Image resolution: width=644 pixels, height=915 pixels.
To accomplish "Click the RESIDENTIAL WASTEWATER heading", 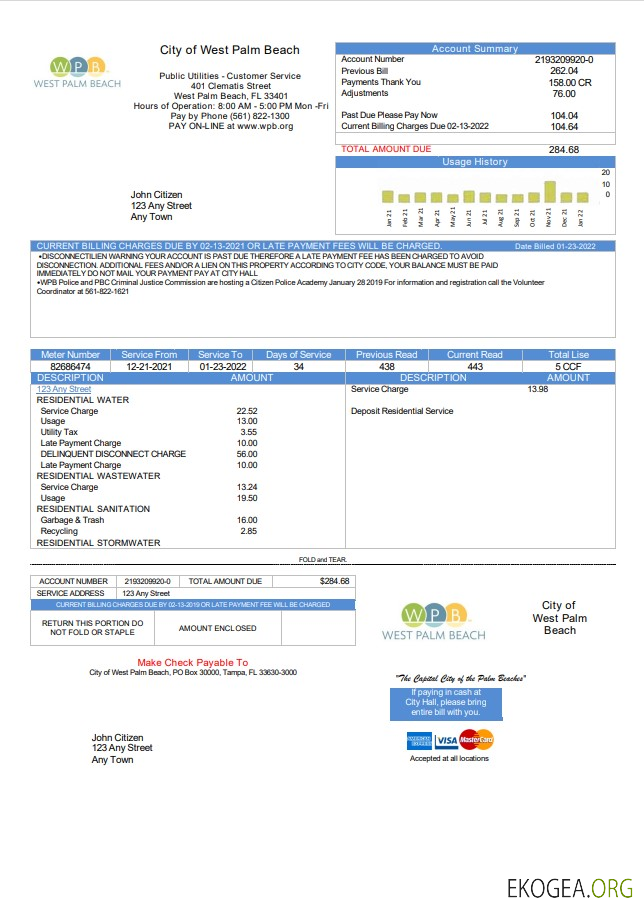I will click(98, 476).
